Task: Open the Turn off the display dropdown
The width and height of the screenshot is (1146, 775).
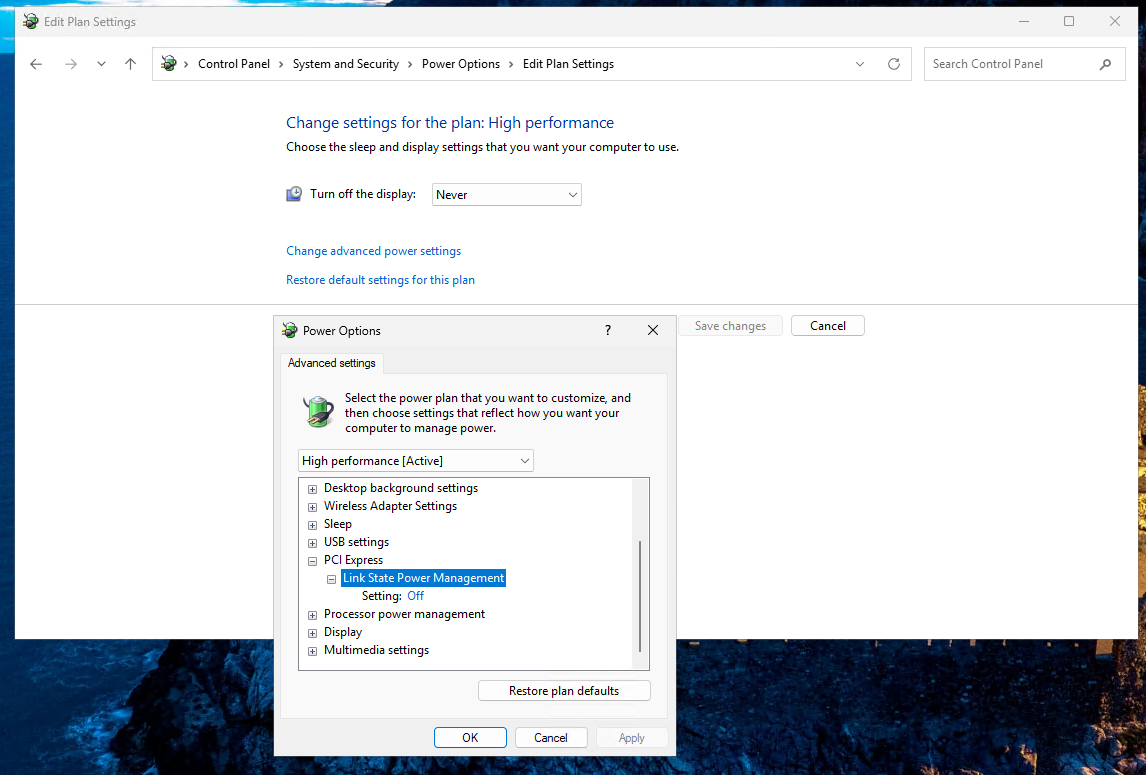Action: 506,194
